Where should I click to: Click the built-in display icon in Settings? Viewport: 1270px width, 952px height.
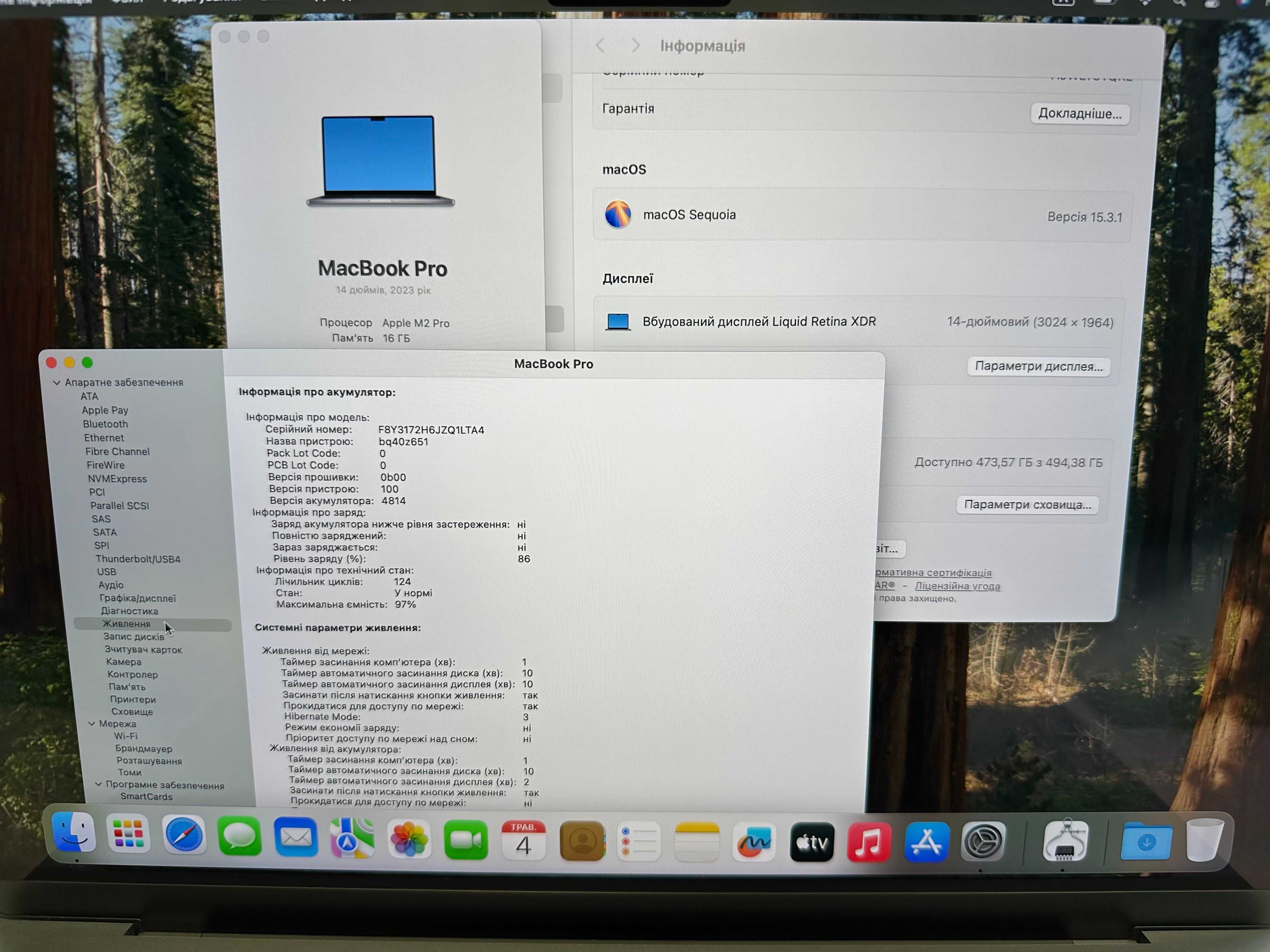coord(618,322)
